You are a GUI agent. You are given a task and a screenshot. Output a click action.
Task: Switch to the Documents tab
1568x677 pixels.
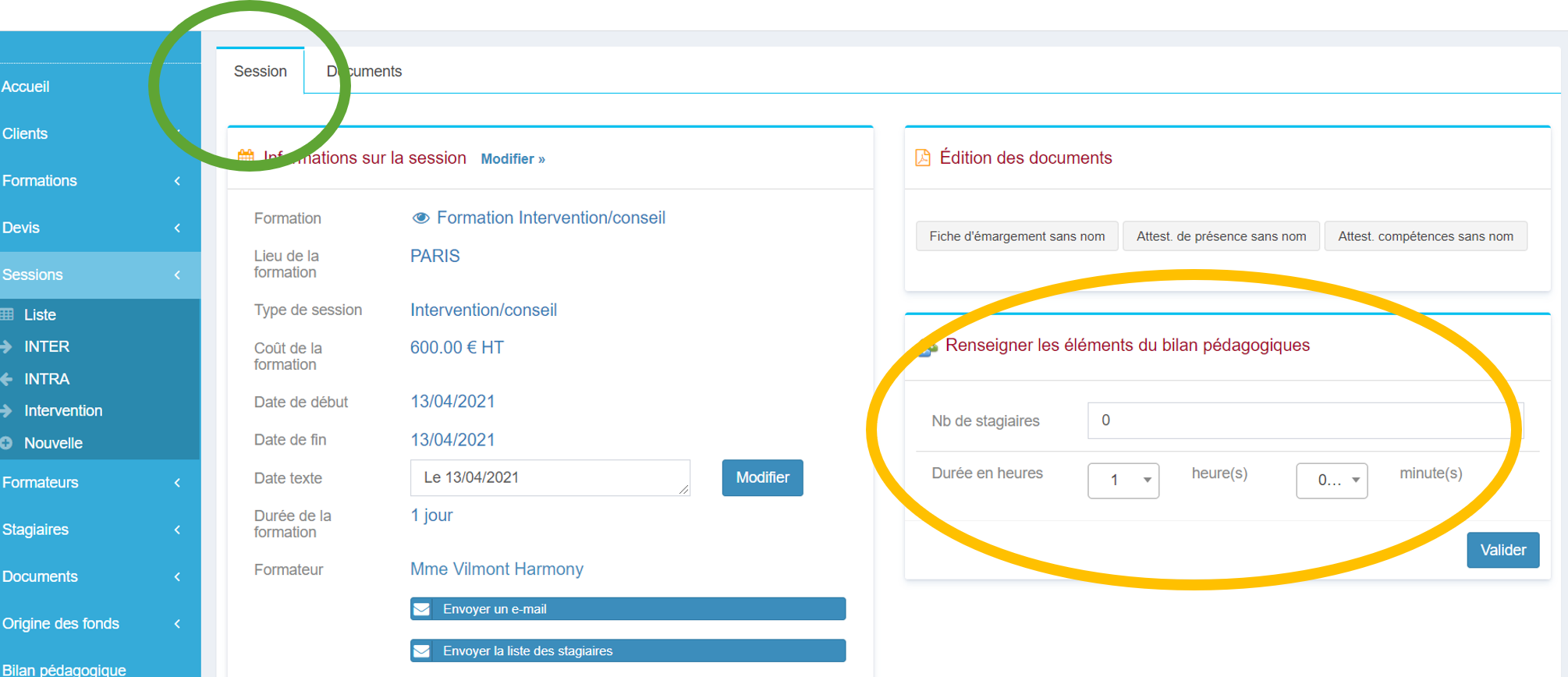point(364,72)
